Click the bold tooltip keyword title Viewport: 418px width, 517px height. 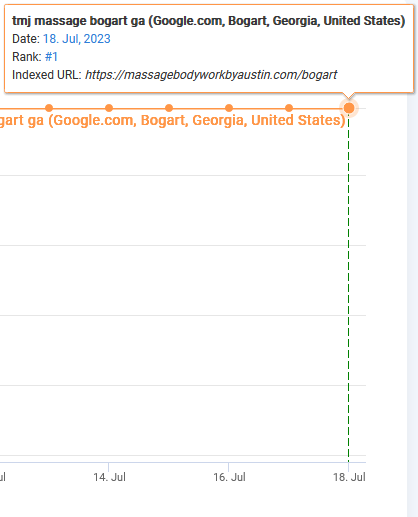pos(209,21)
